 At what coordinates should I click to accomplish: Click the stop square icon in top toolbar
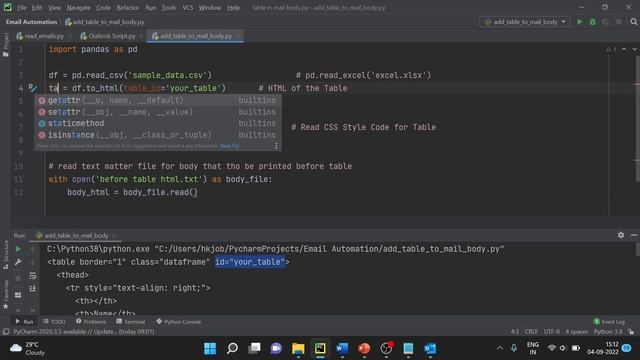click(619, 22)
